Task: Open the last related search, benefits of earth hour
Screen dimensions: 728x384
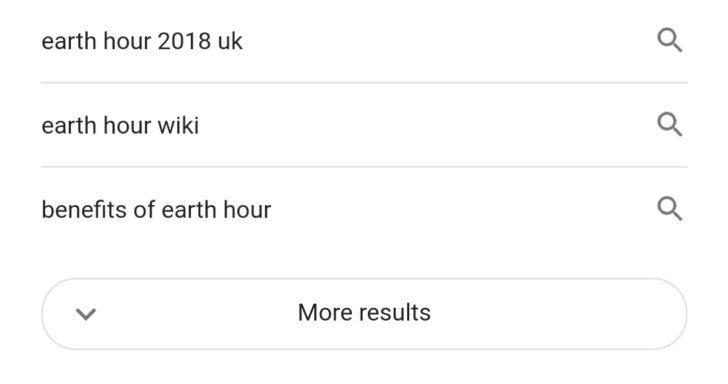Action: click(364, 209)
